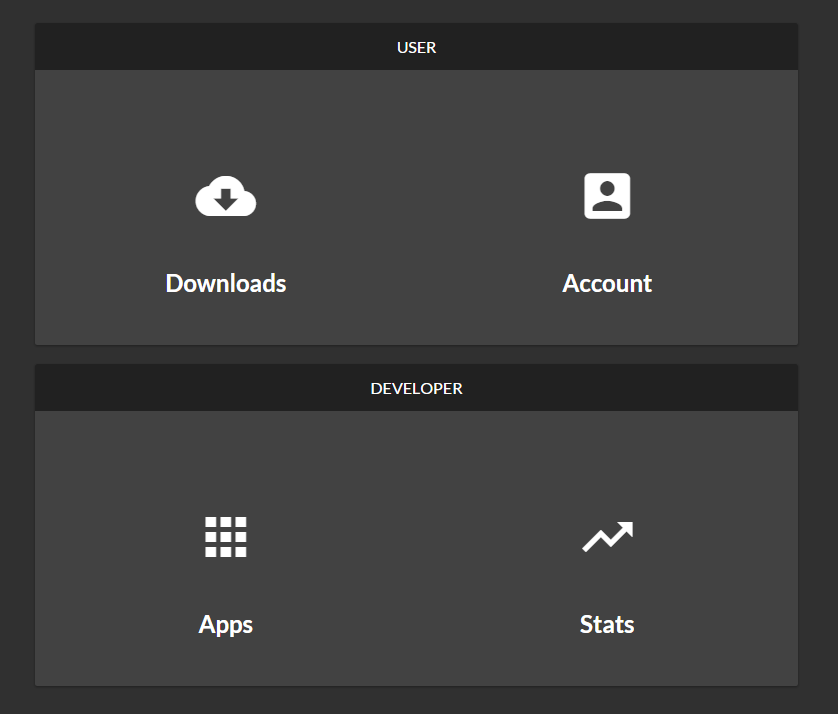
Task: Click the gap between User and Developer cards
Action: [x=416, y=355]
